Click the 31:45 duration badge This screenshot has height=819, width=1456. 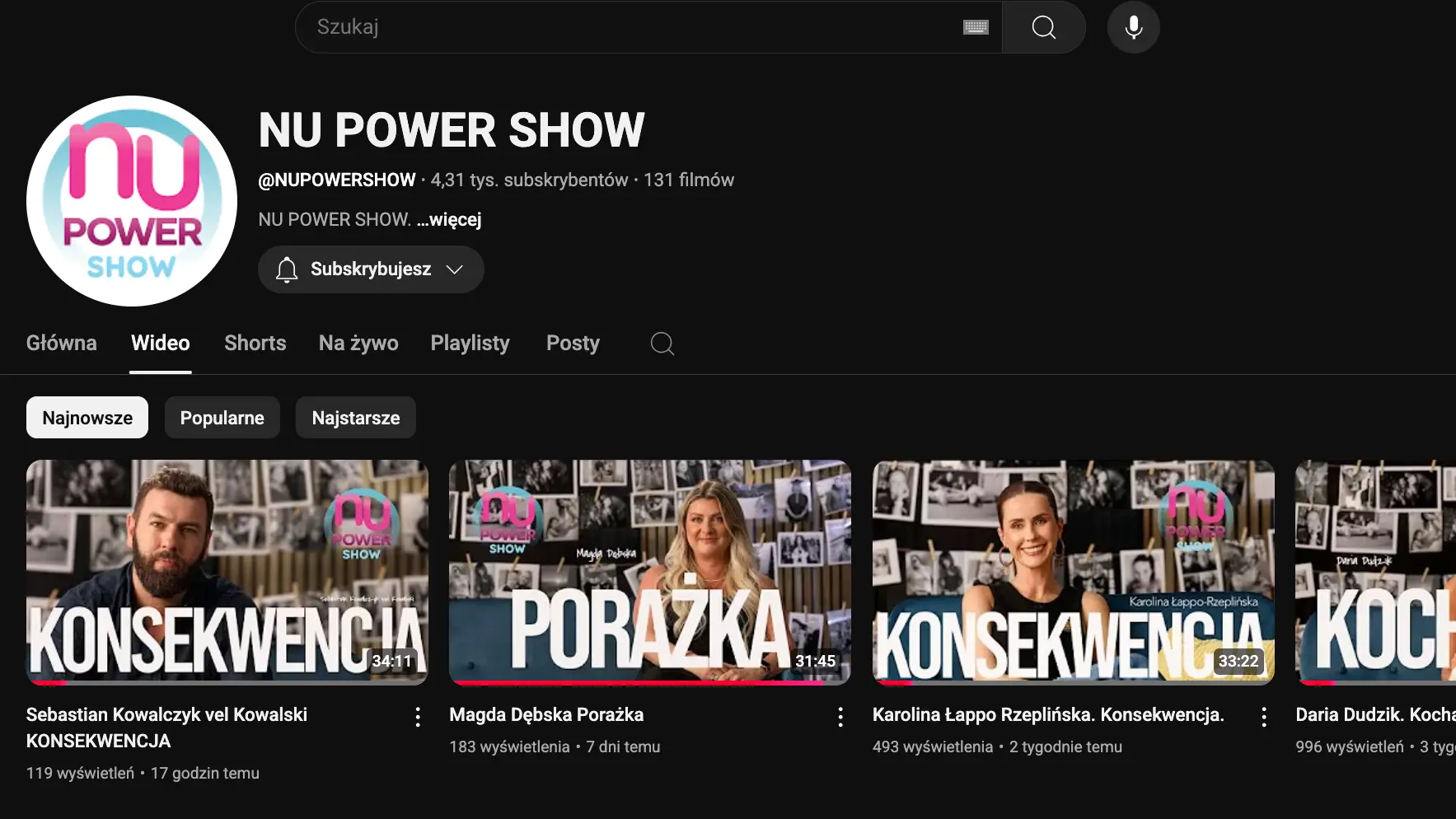pos(815,661)
